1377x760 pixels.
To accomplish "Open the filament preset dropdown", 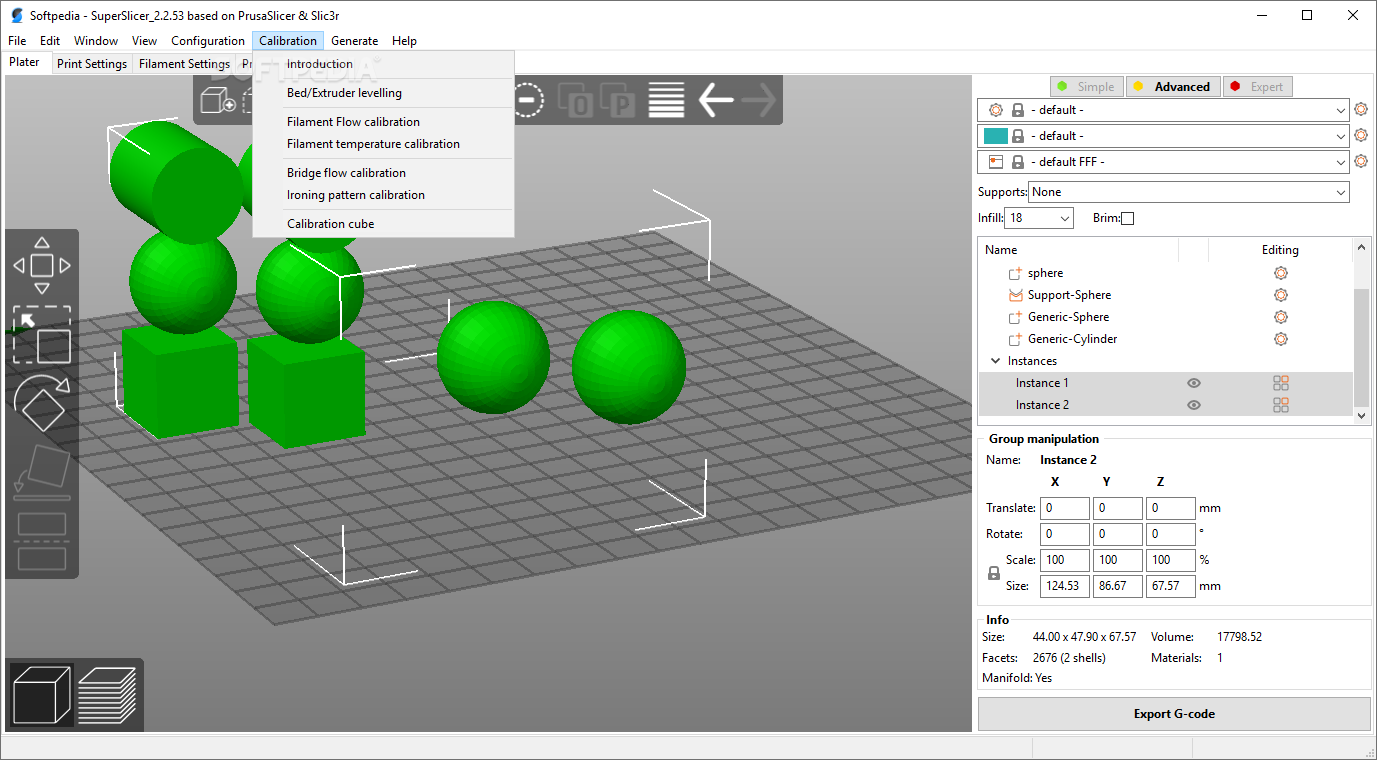I will pos(1163,136).
